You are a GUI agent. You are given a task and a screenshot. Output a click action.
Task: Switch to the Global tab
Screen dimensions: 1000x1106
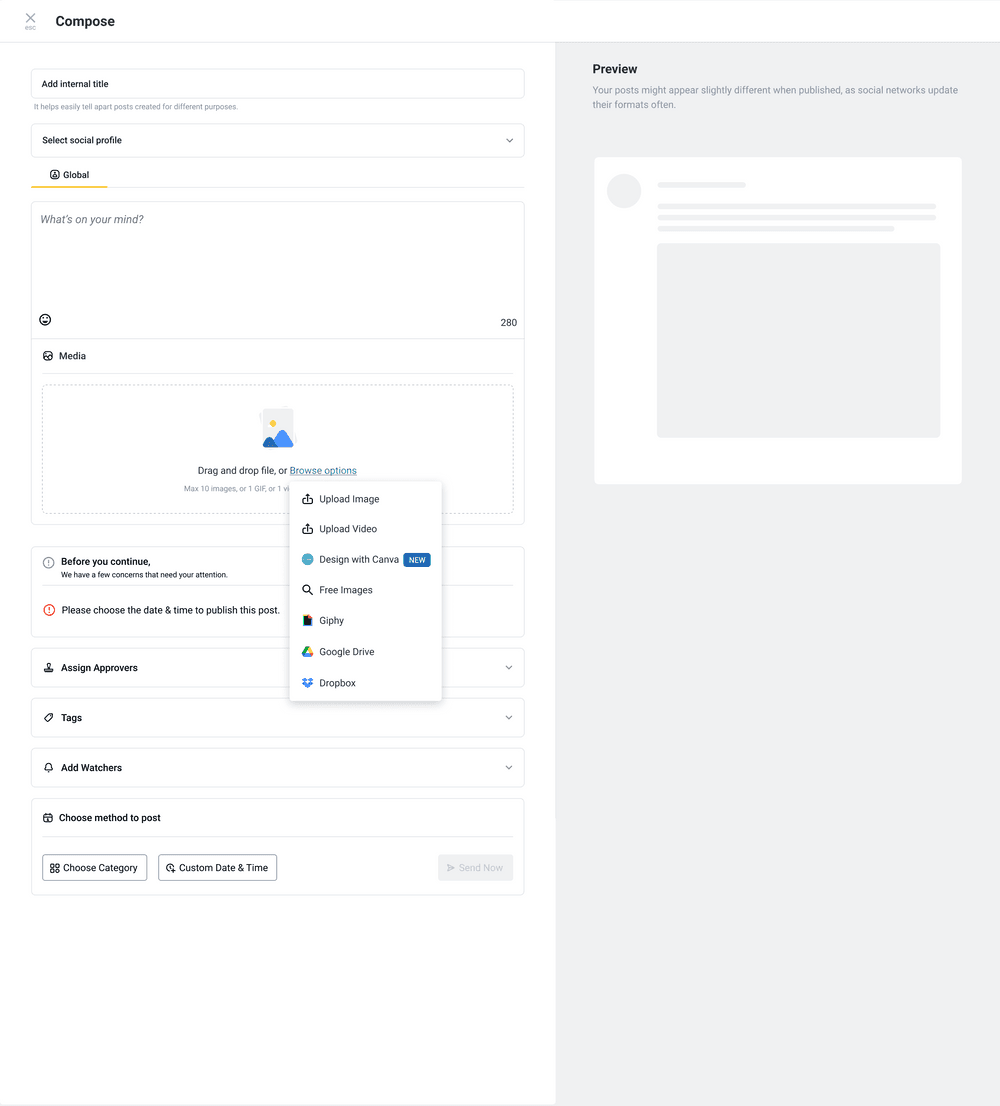70,175
